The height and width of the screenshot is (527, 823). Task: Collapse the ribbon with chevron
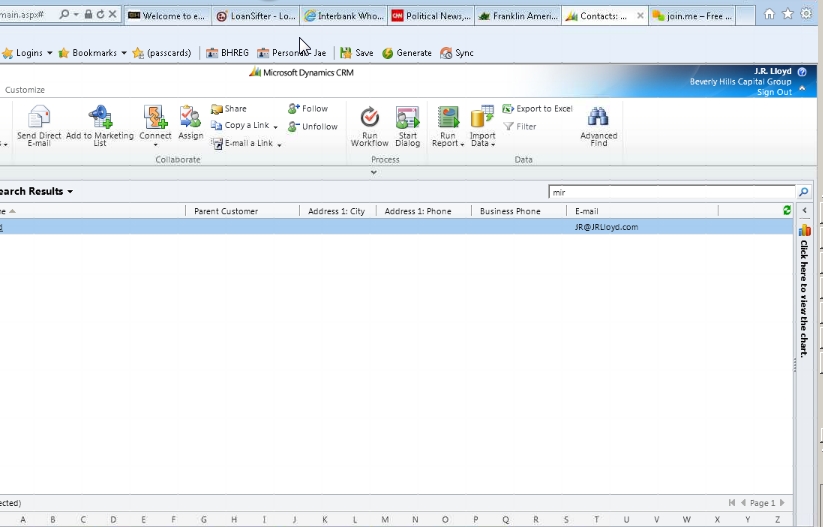(374, 173)
